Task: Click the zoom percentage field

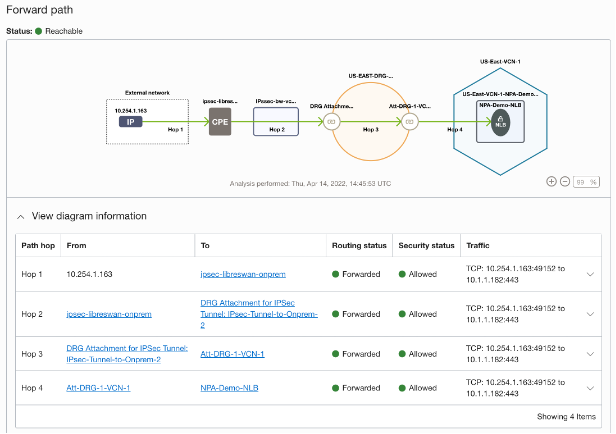Action: (x=586, y=182)
